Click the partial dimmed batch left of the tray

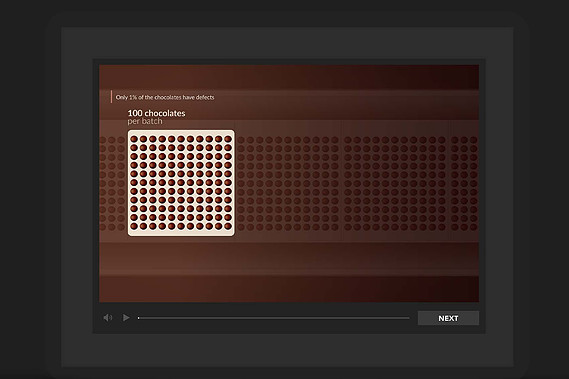[x=112, y=183]
